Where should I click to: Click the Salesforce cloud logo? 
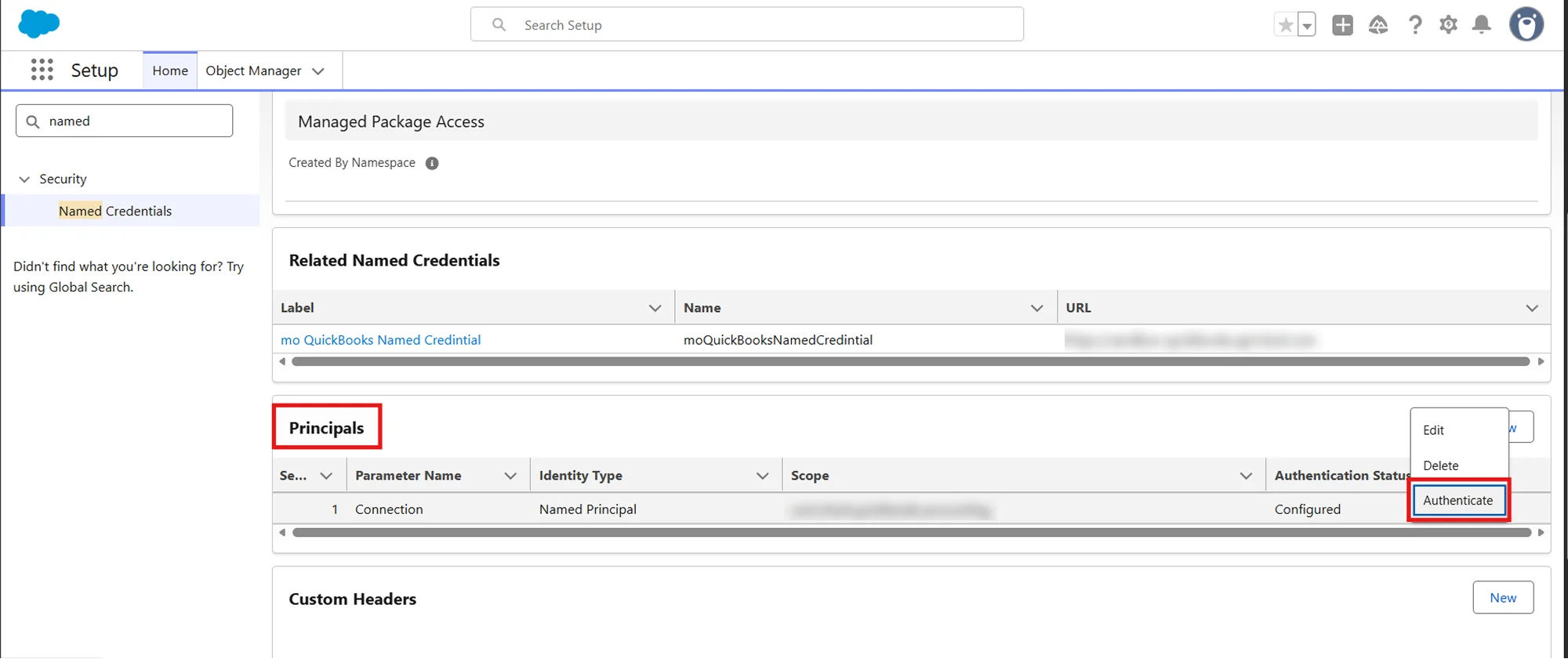point(38,24)
